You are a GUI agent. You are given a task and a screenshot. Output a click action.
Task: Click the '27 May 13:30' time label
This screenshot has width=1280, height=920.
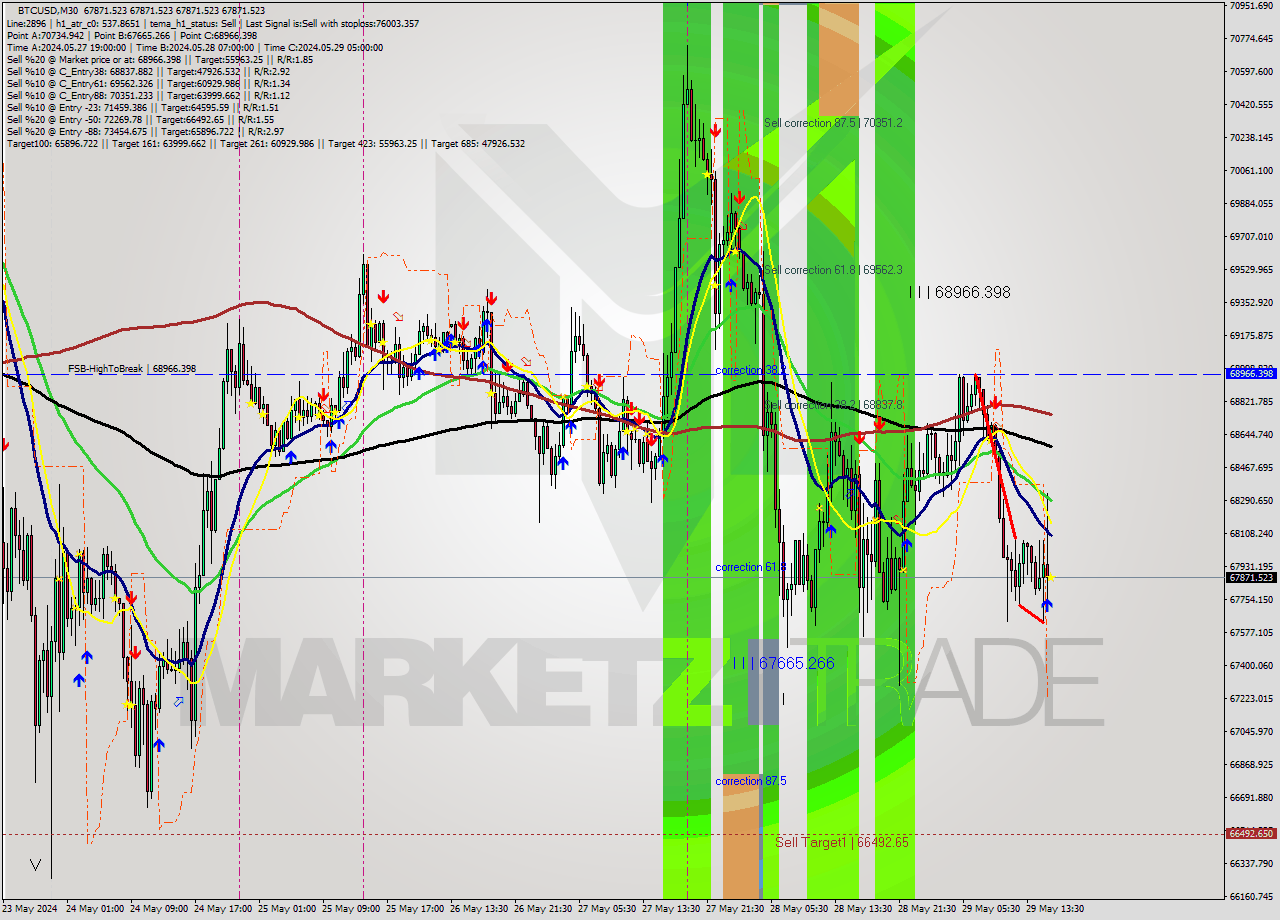[671, 909]
